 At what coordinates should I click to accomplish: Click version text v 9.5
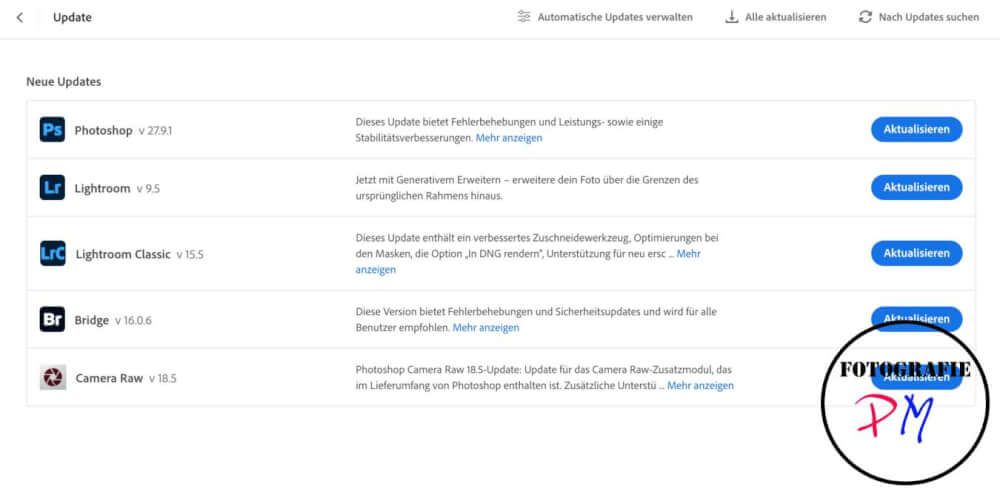[148, 189]
